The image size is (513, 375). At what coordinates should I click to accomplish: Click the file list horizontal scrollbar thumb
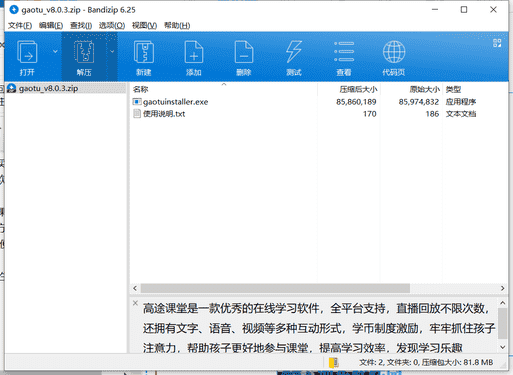pos(275,288)
